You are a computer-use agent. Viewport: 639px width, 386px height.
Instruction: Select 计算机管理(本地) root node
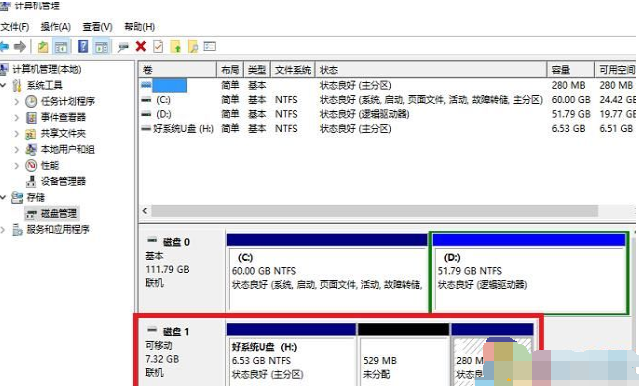pos(46,69)
